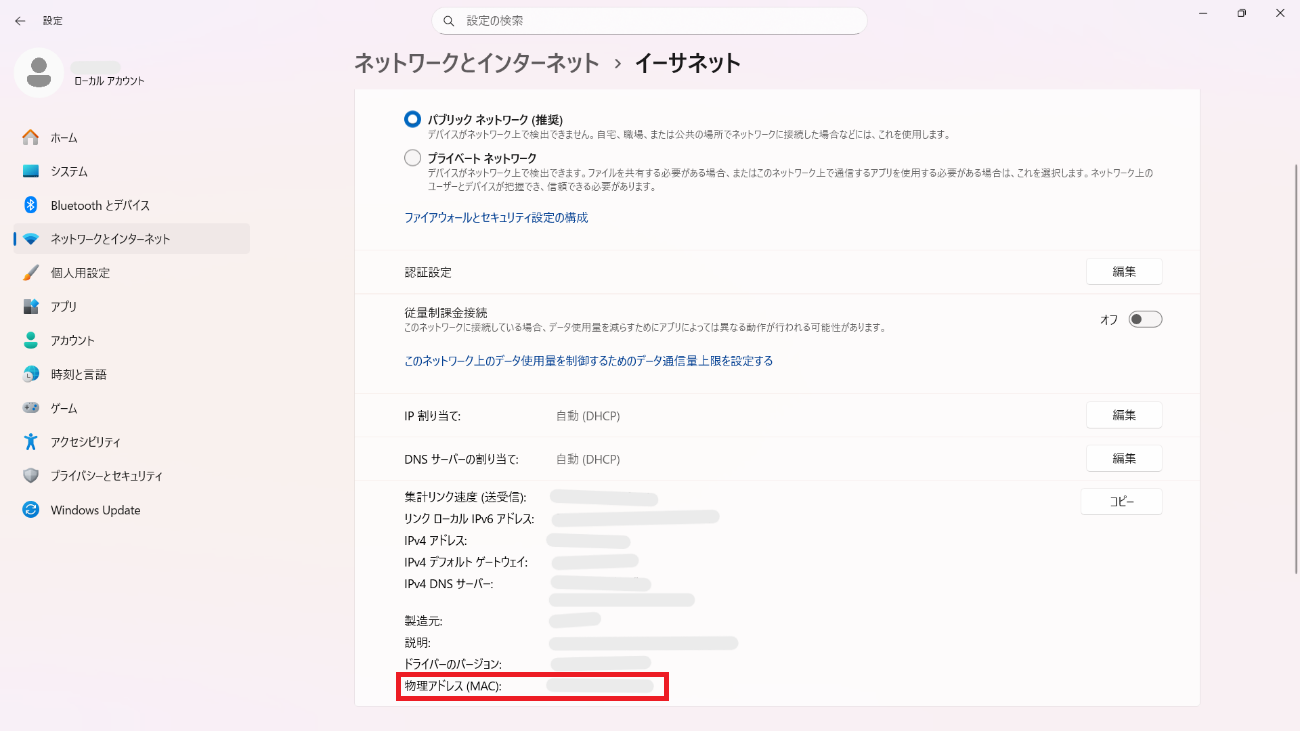The height and width of the screenshot is (731, 1300).
Task: Click the Windows Update icon
Action: click(x=31, y=510)
